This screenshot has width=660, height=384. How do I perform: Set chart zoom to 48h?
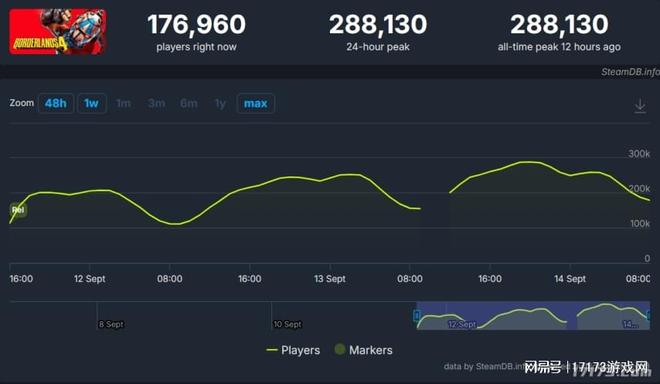(x=56, y=103)
